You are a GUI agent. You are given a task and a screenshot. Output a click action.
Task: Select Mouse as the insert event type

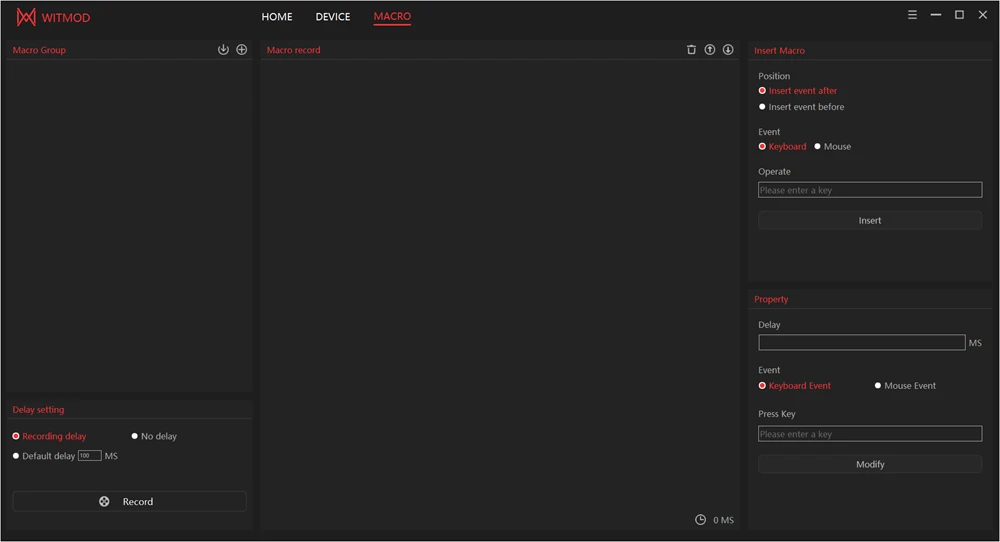point(817,147)
